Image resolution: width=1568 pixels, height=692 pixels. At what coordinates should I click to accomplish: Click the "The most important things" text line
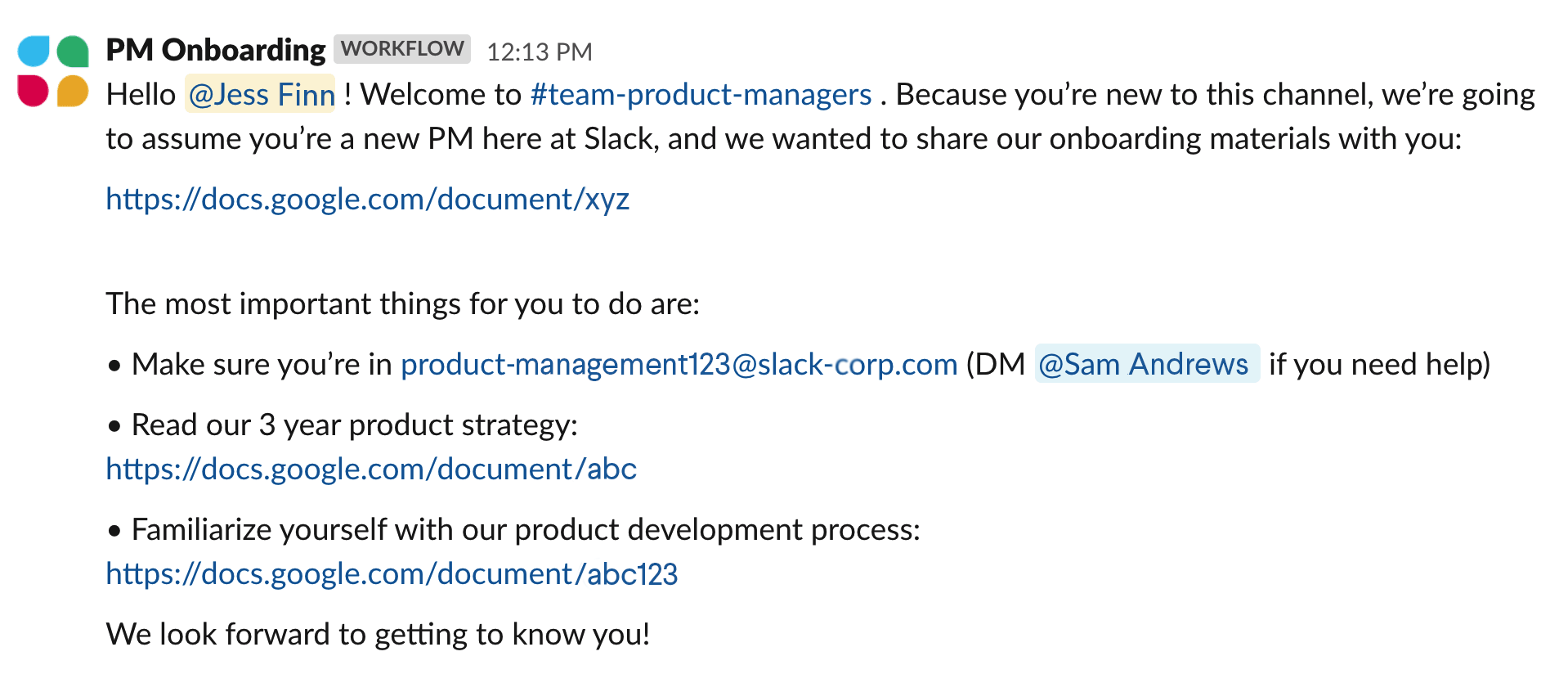402,303
